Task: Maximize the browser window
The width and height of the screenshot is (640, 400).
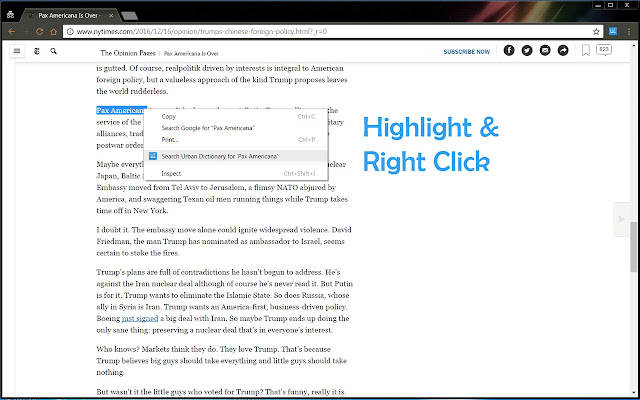Action: tap(611, 5)
